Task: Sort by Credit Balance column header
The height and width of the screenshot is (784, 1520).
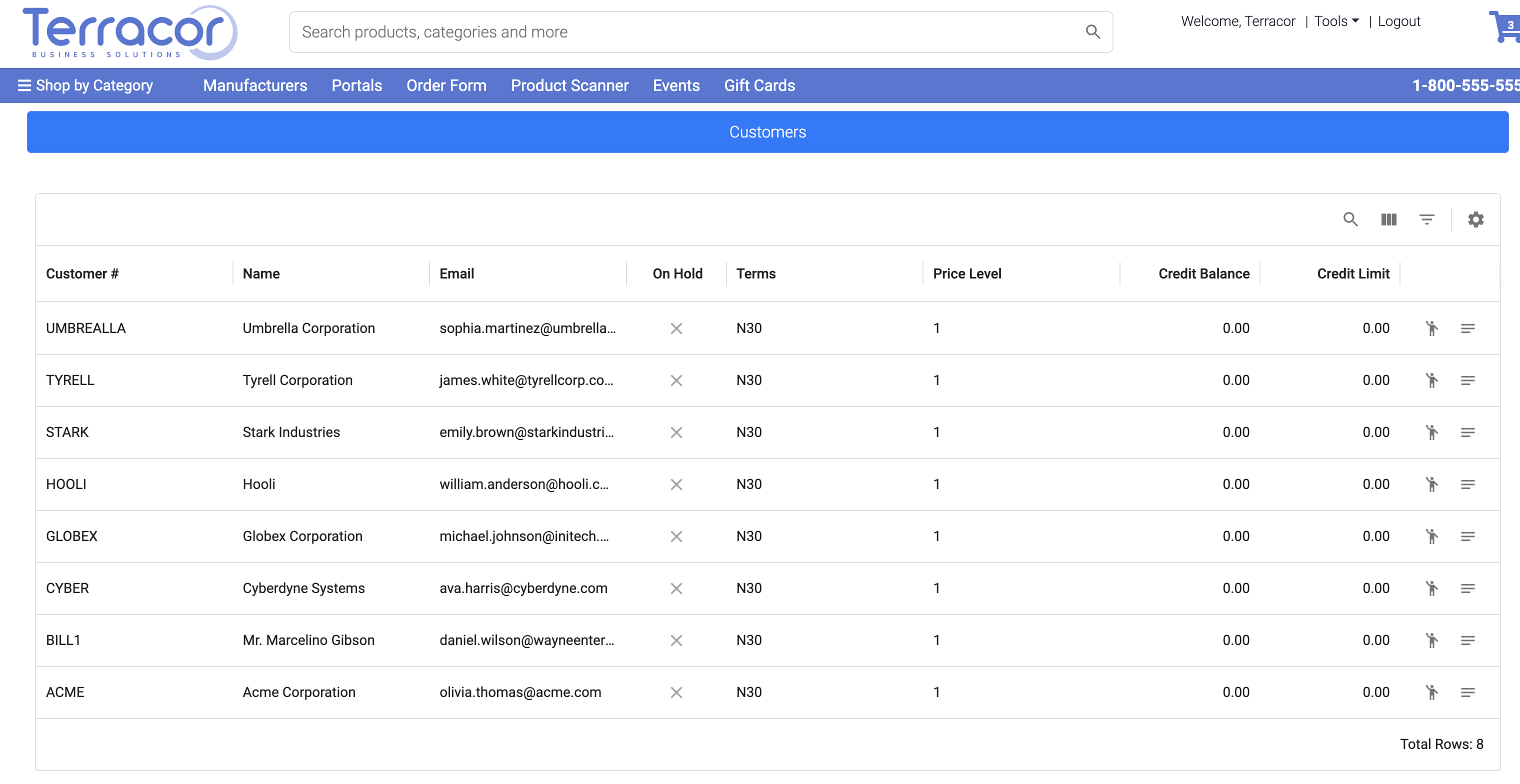Action: [x=1203, y=273]
